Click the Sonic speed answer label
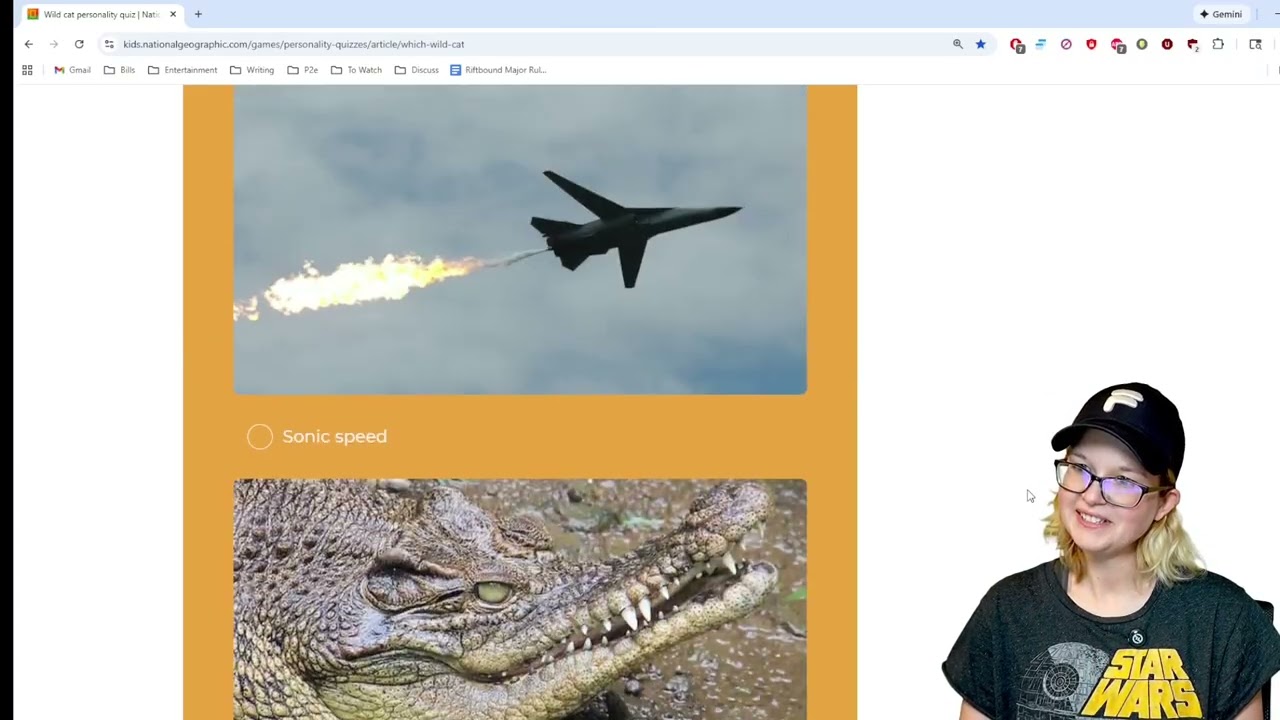Viewport: 1280px width, 720px height. pos(334,437)
